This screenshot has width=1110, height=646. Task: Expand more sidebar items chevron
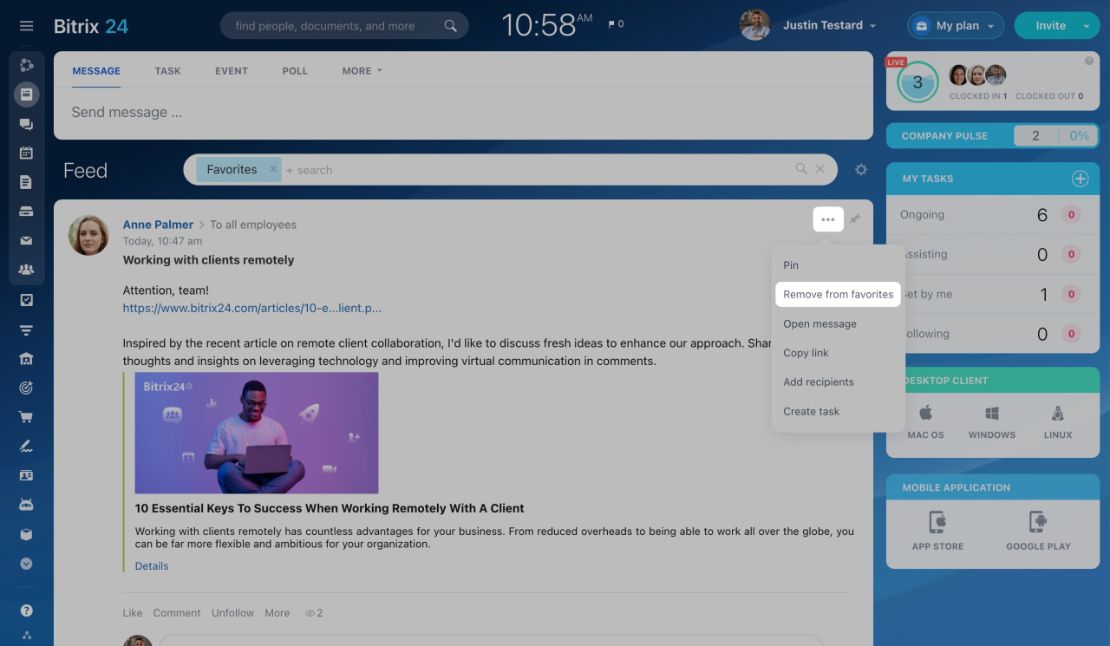pos(26,564)
